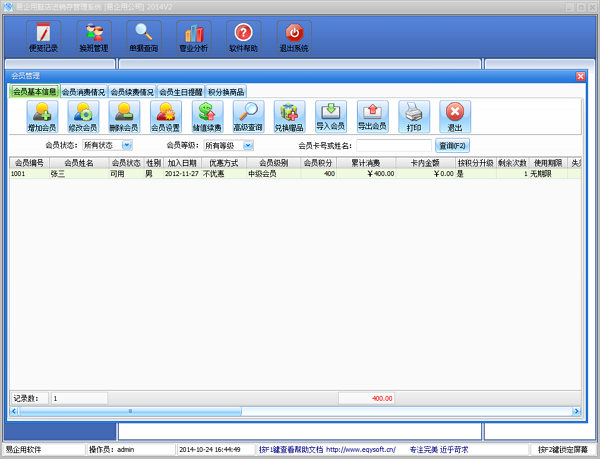Click 增加会员 add member icon
The image size is (600, 459).
click(42, 117)
